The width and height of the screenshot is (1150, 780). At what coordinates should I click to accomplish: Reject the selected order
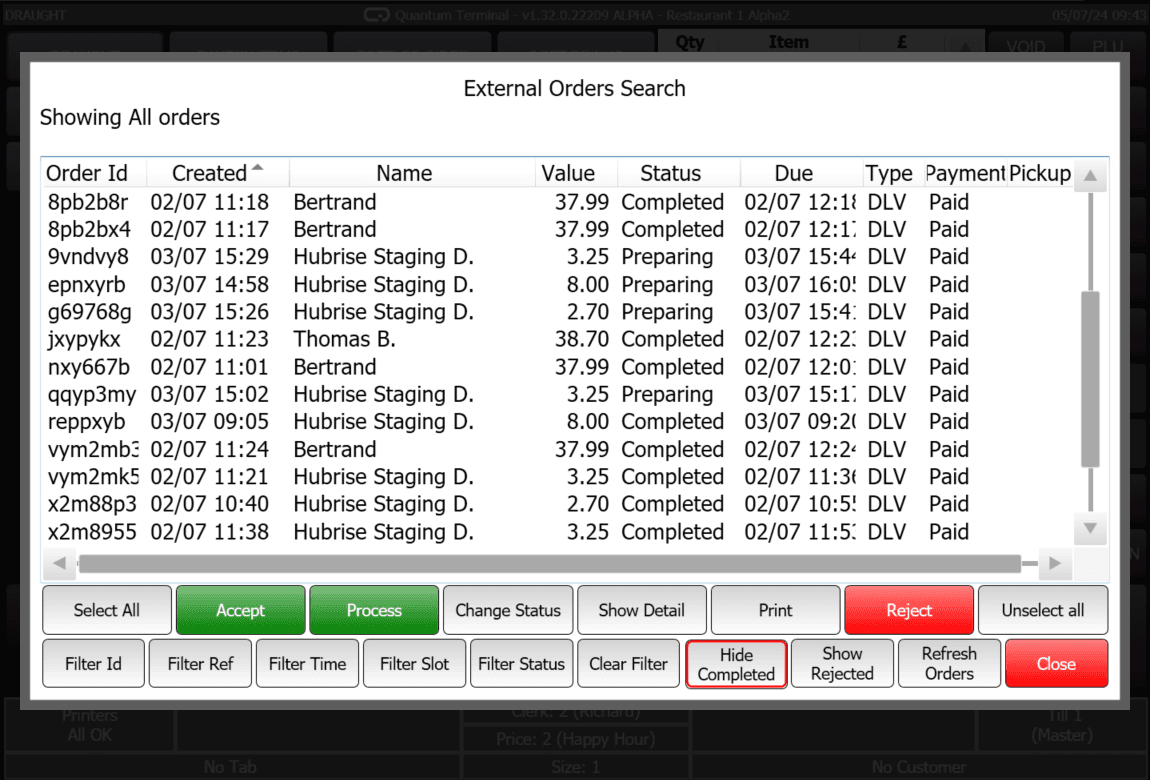[x=908, y=609]
